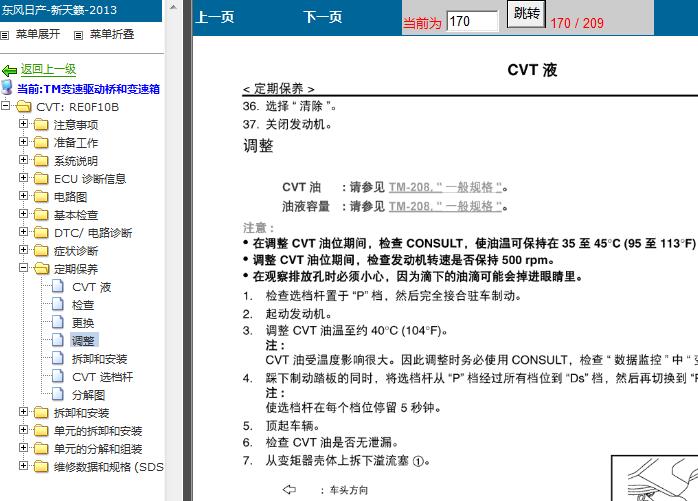Click the 准备工作 folder icon
The height and width of the screenshot is (501, 698).
tap(41, 143)
